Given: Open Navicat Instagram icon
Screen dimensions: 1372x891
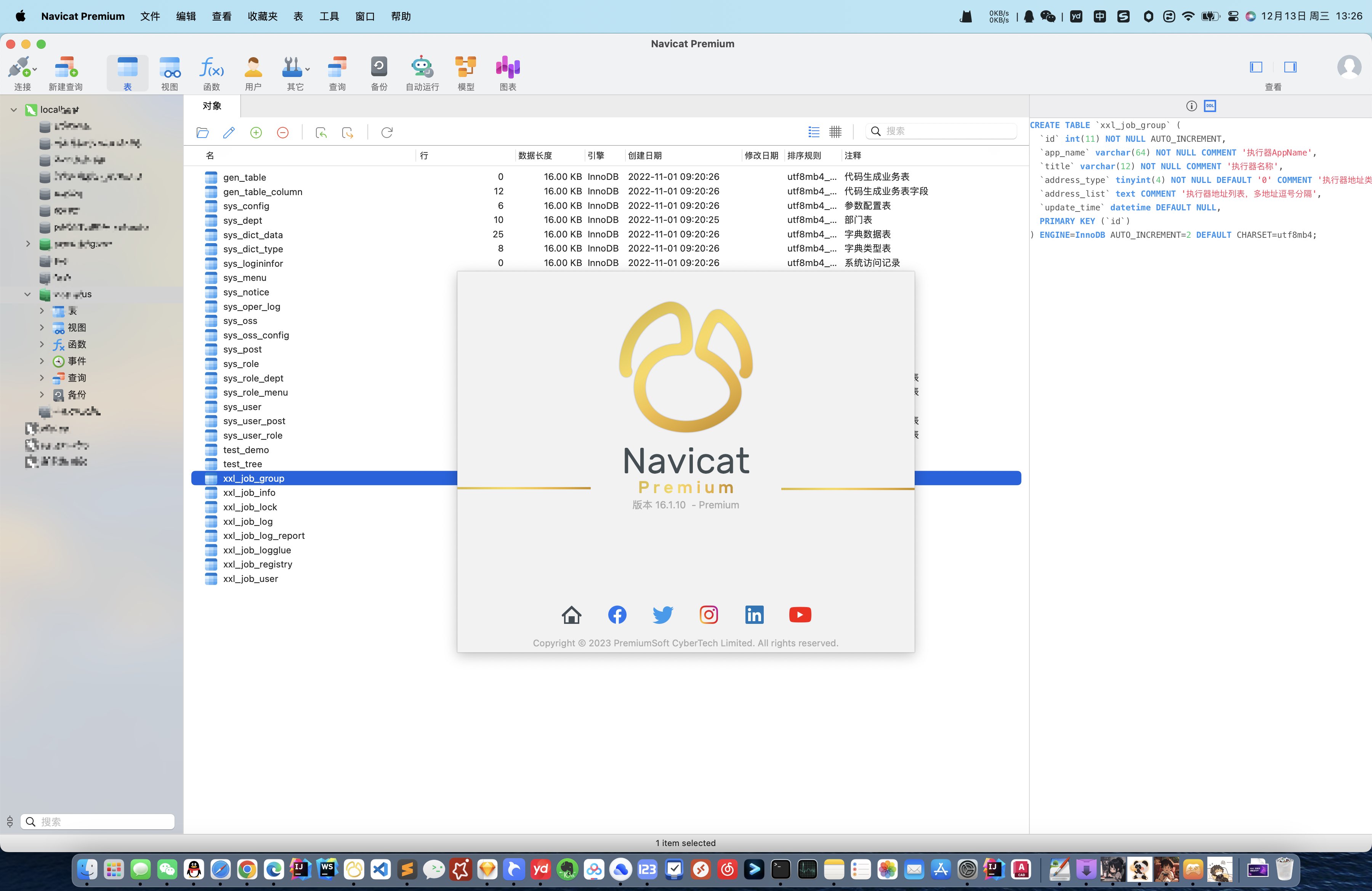Looking at the screenshot, I should (708, 615).
